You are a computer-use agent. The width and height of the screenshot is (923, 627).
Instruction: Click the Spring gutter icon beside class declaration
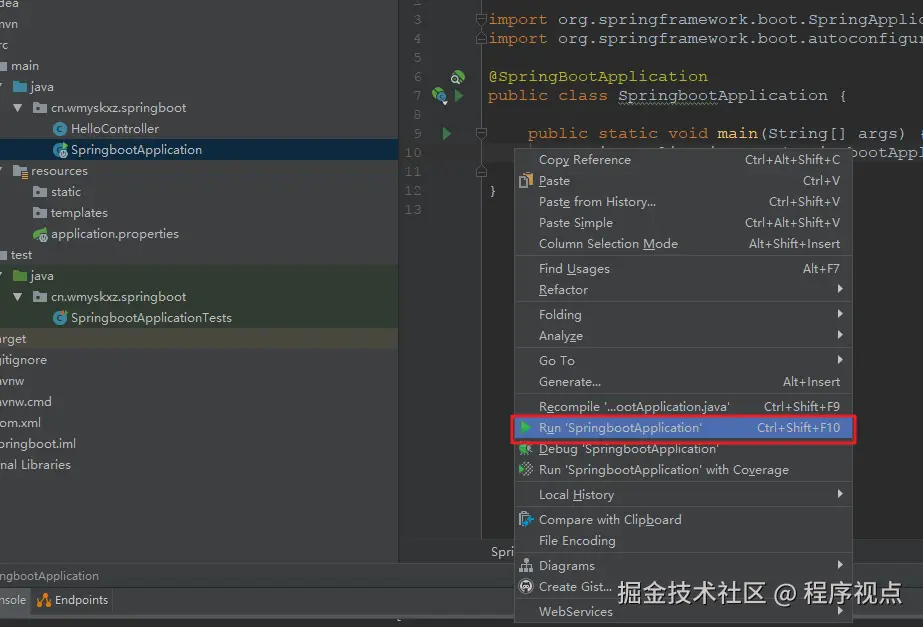point(439,95)
